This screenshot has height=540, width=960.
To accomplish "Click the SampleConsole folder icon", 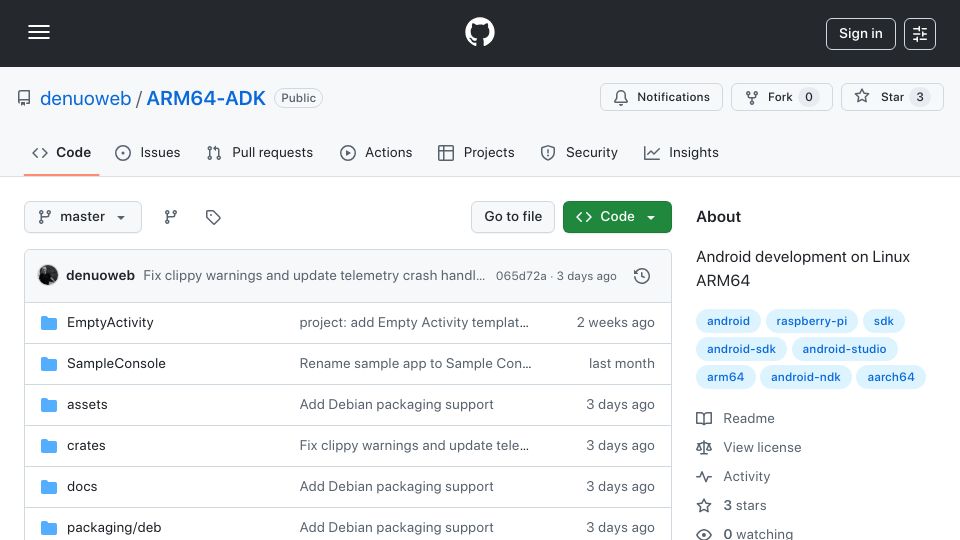I will point(49,364).
